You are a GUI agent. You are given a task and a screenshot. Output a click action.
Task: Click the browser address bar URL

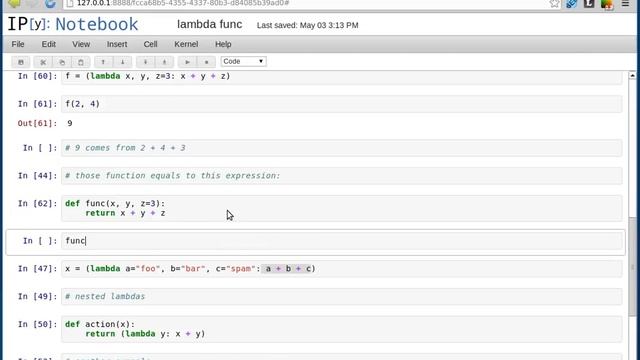pyautogui.click(x=183, y=3)
